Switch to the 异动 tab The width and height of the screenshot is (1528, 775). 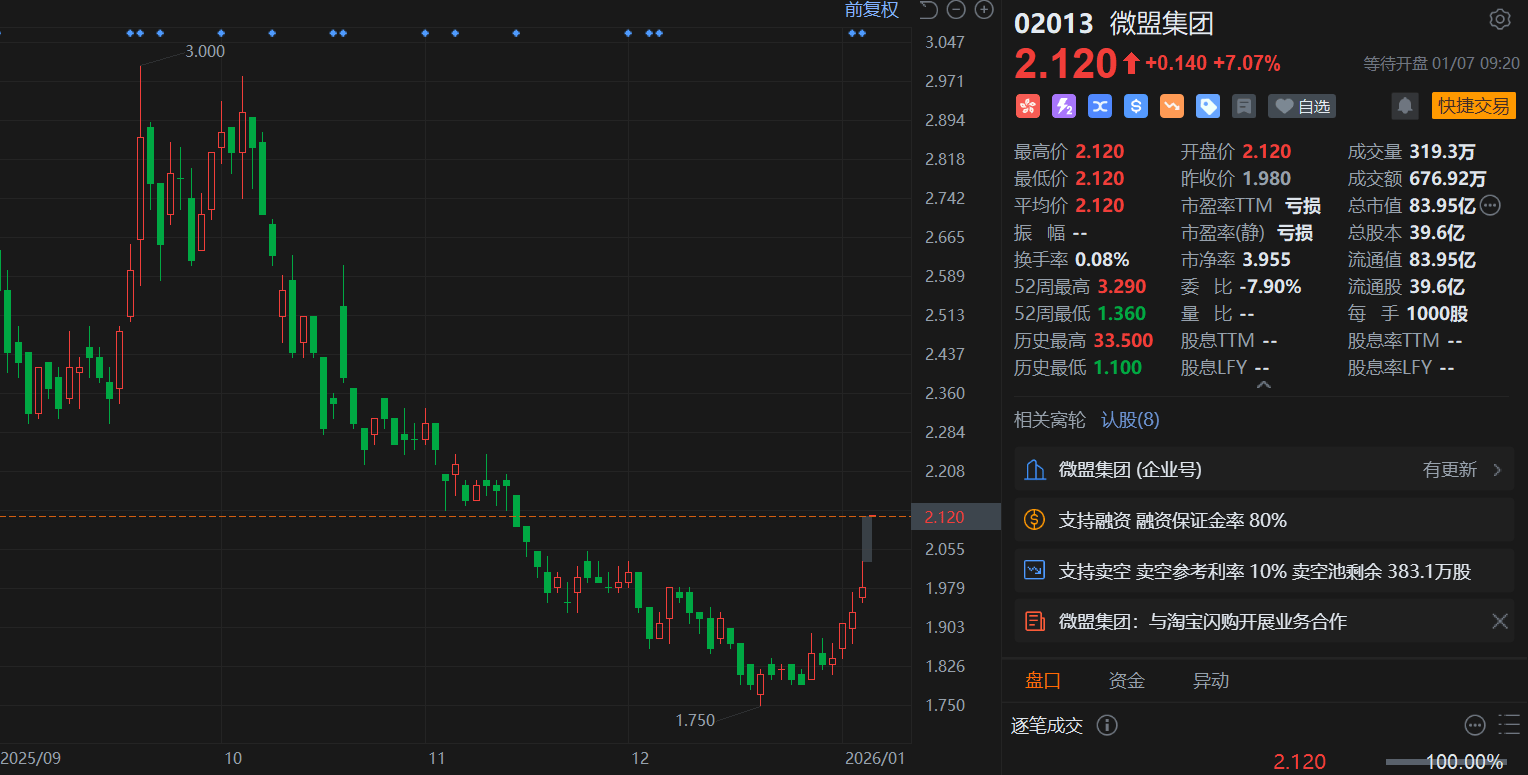(1211, 681)
